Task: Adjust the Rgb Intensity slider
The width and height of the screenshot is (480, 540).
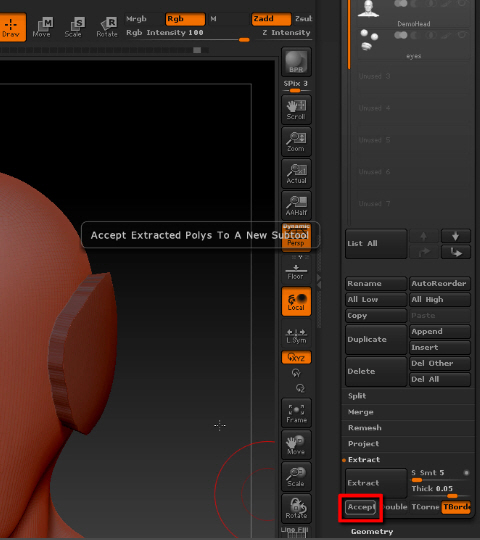Action: click(187, 35)
